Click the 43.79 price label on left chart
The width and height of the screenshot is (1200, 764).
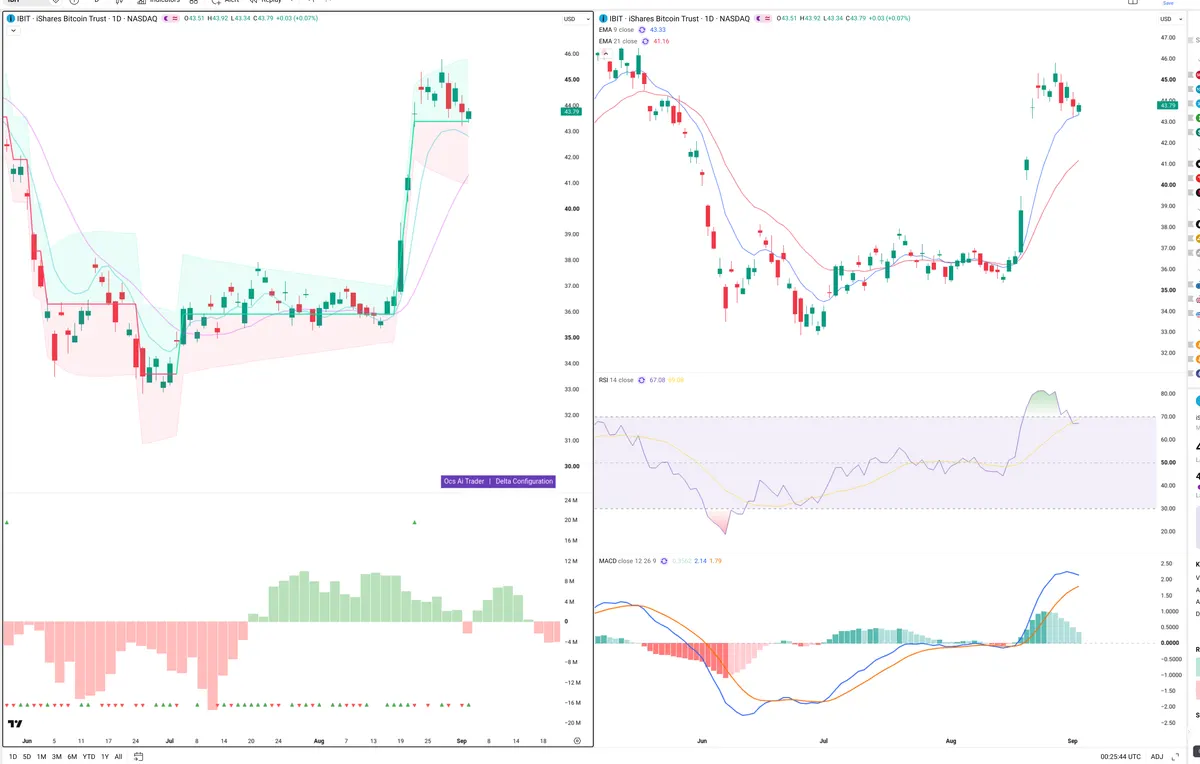pyautogui.click(x=571, y=112)
